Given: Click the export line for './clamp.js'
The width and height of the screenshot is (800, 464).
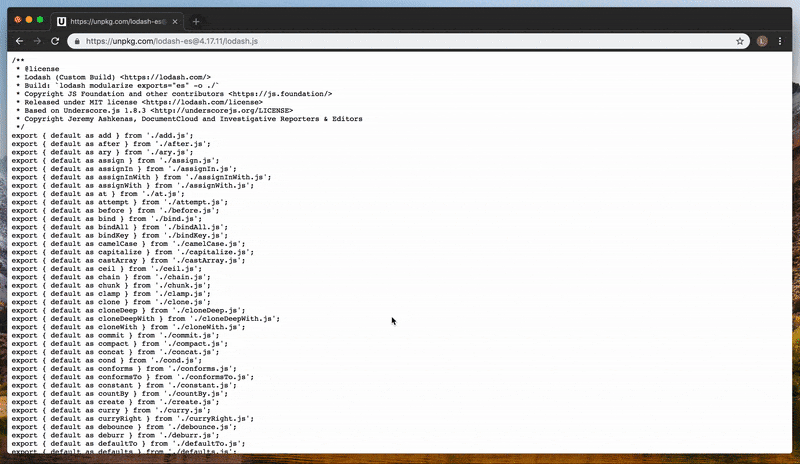Looking at the screenshot, I should tap(111, 294).
